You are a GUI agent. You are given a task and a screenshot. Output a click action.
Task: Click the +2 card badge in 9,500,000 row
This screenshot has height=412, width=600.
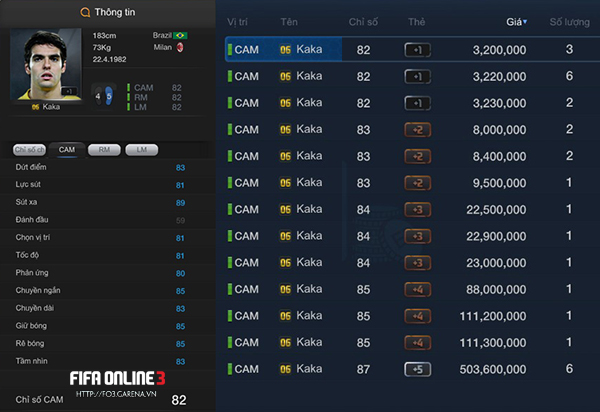point(418,183)
